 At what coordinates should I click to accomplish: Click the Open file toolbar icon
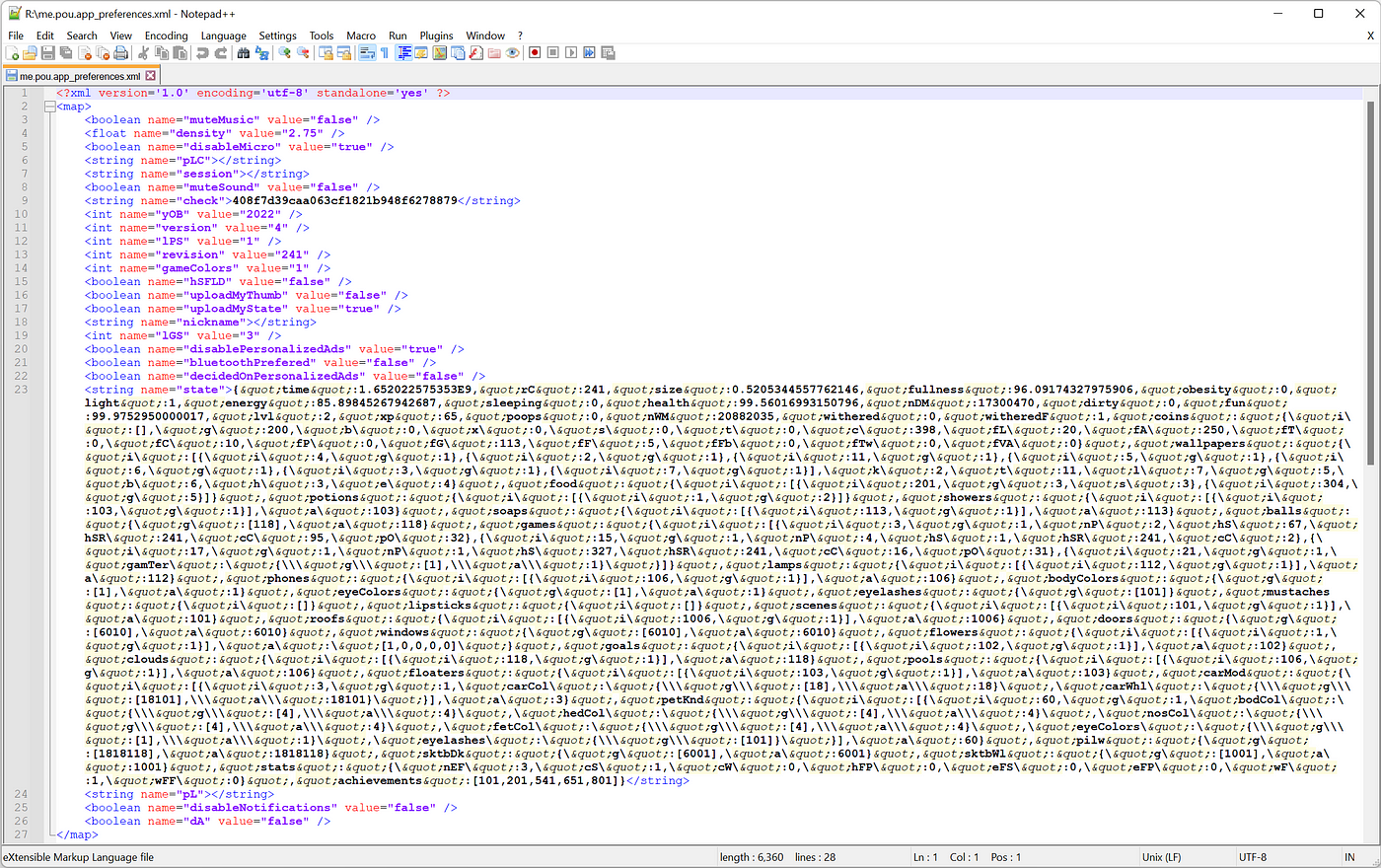coord(30,53)
